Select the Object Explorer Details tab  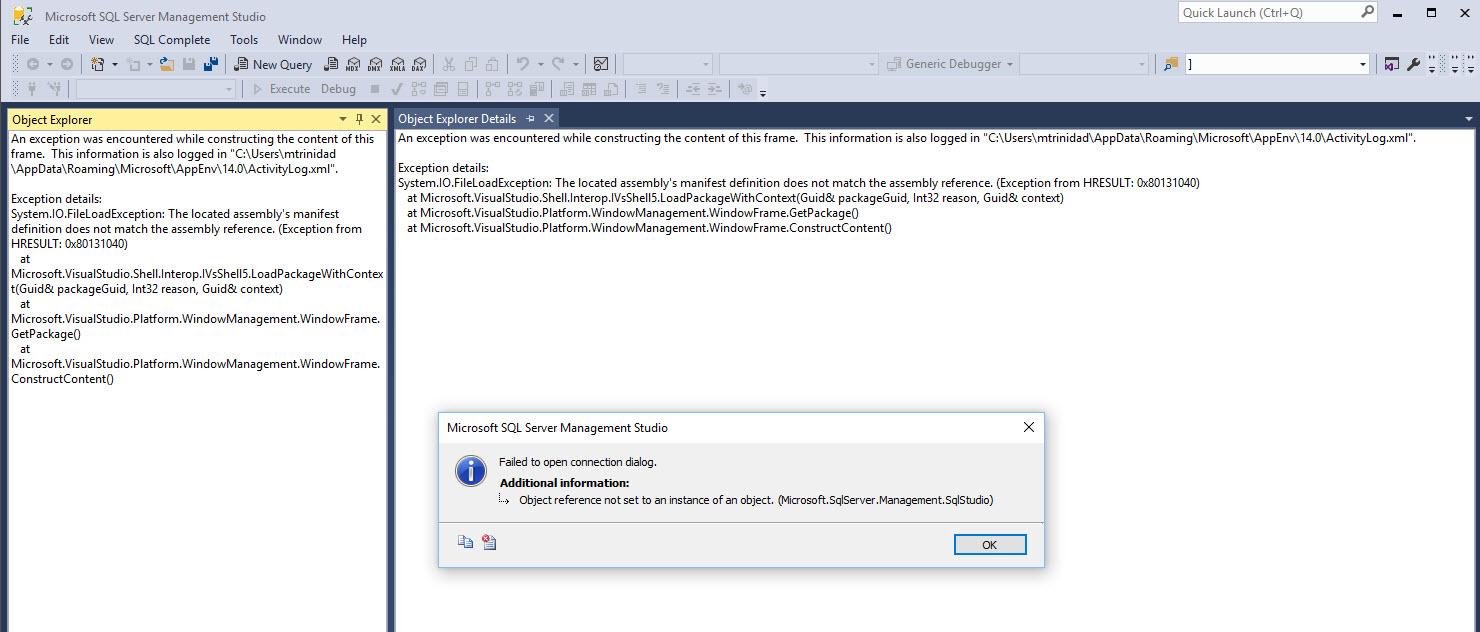click(457, 119)
